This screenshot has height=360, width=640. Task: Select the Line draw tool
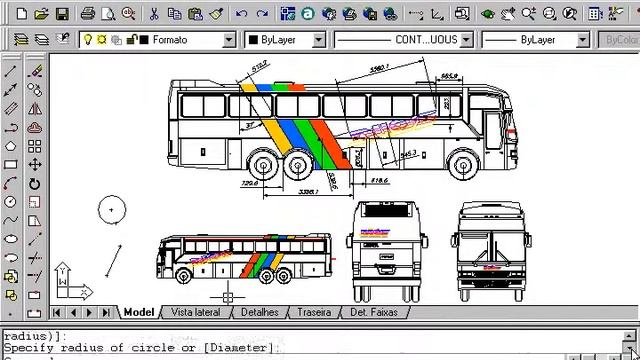11,71
